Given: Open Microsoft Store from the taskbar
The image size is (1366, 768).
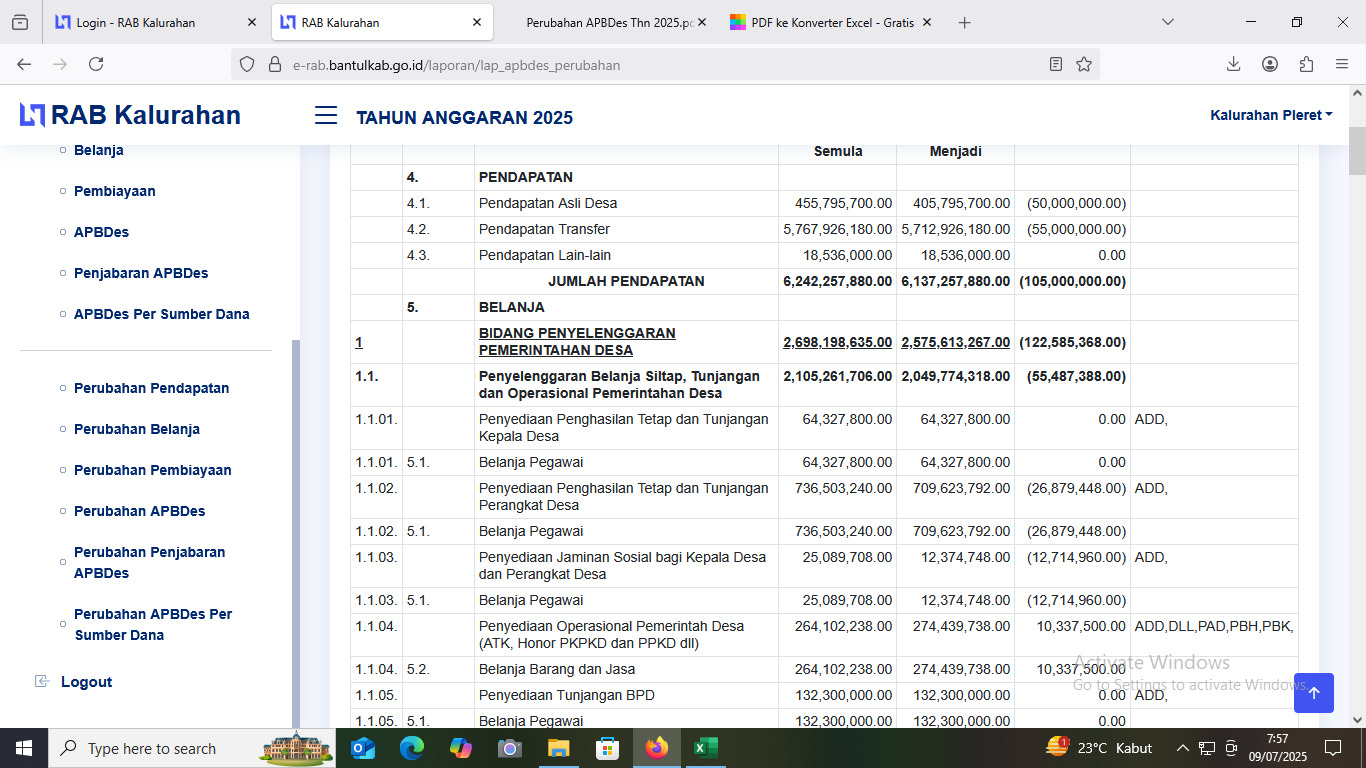Looking at the screenshot, I should pyautogui.click(x=608, y=748).
